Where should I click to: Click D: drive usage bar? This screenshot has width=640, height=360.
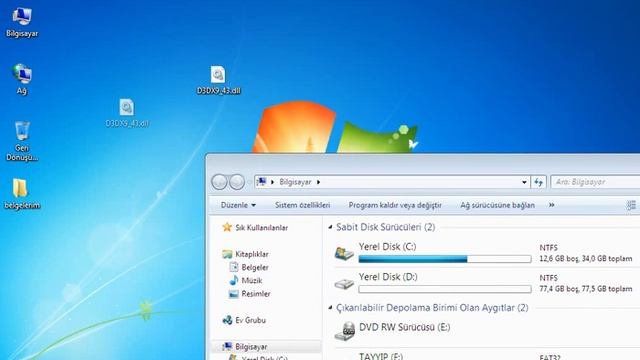click(445, 289)
